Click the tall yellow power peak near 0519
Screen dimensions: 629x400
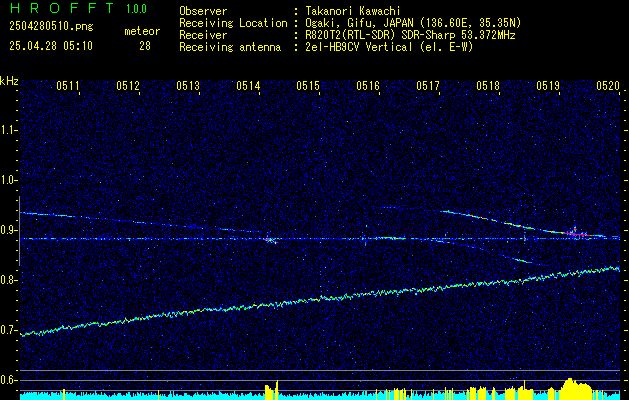coord(574,388)
